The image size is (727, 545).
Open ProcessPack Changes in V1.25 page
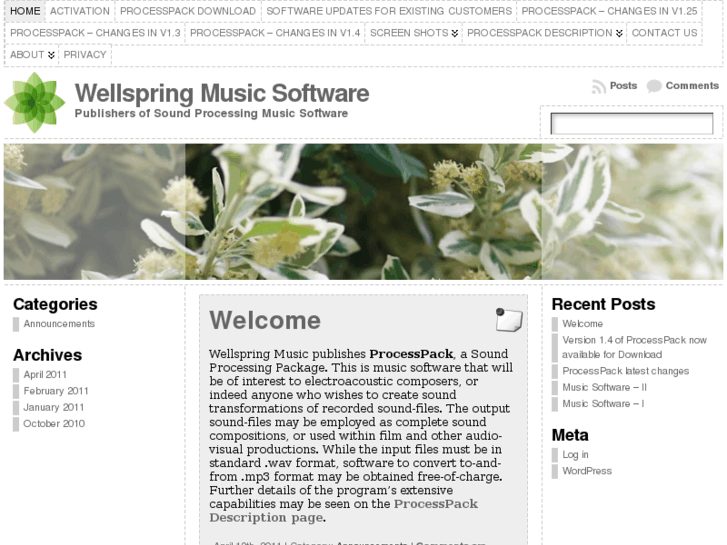pyautogui.click(x=609, y=11)
